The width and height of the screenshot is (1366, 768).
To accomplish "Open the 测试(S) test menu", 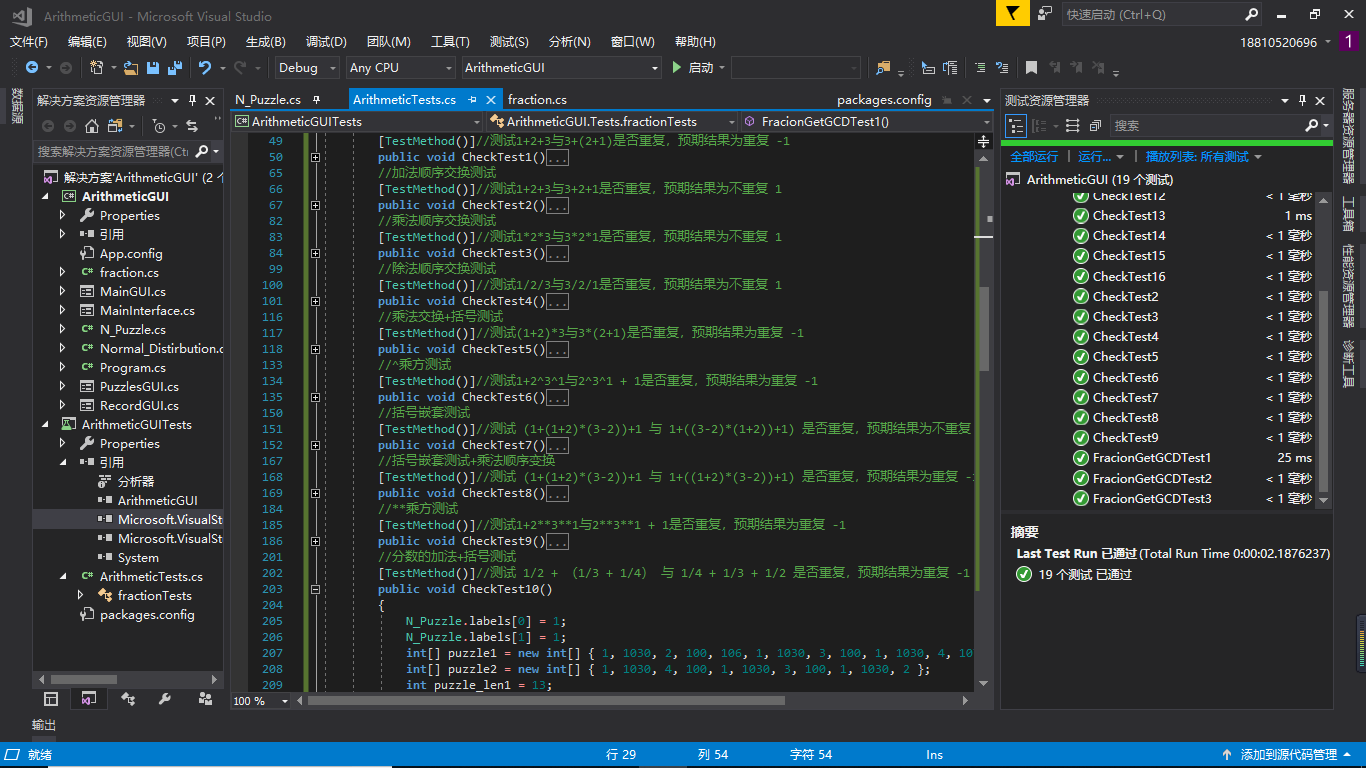I will 509,42.
